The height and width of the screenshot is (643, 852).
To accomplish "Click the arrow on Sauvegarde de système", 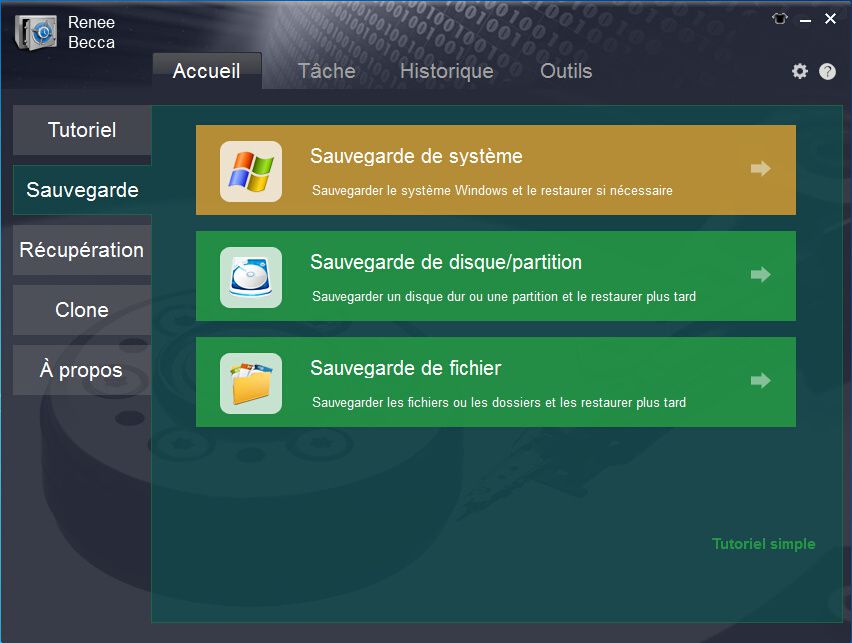I will coord(761,168).
